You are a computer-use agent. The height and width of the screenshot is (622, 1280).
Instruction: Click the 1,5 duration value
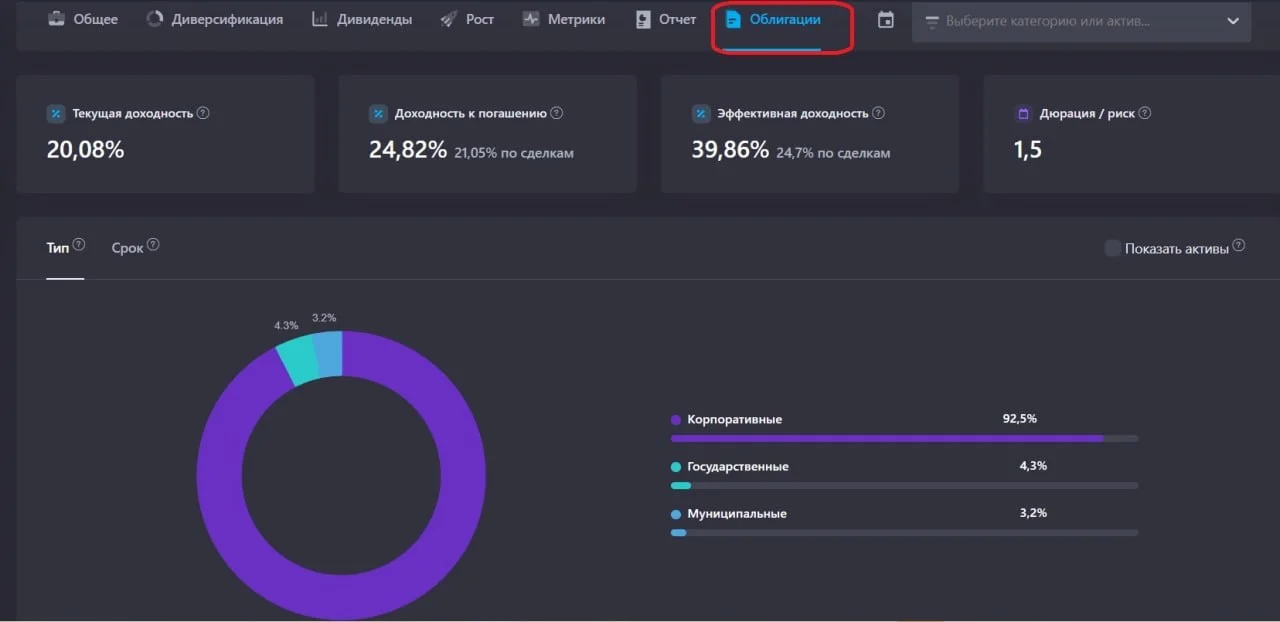[x=1028, y=150]
